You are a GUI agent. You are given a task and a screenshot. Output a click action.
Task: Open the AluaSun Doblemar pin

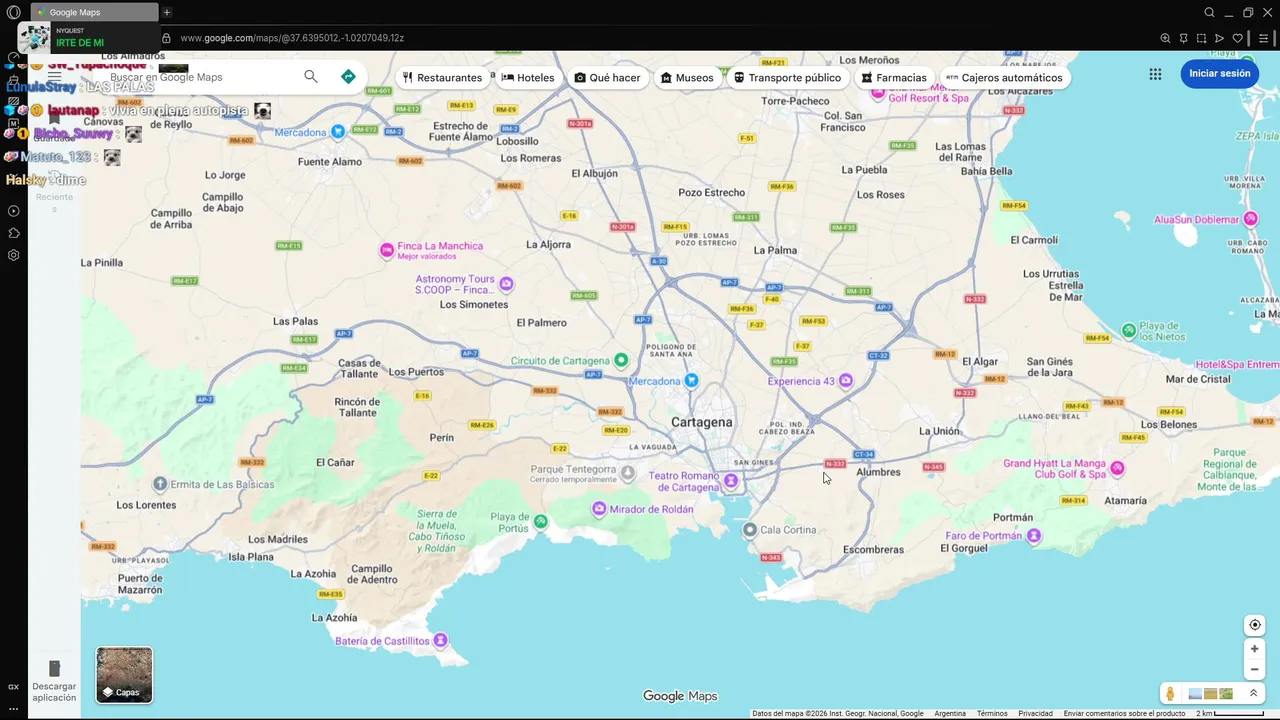(x=1250, y=219)
